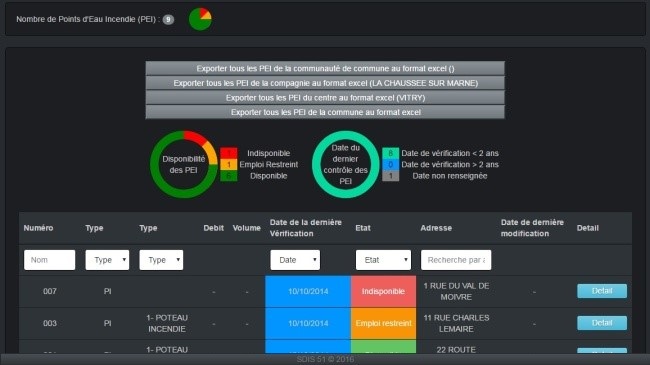The height and width of the screenshot is (365, 650).
Task: Open the Date filter dropdown
Action: 295,260
